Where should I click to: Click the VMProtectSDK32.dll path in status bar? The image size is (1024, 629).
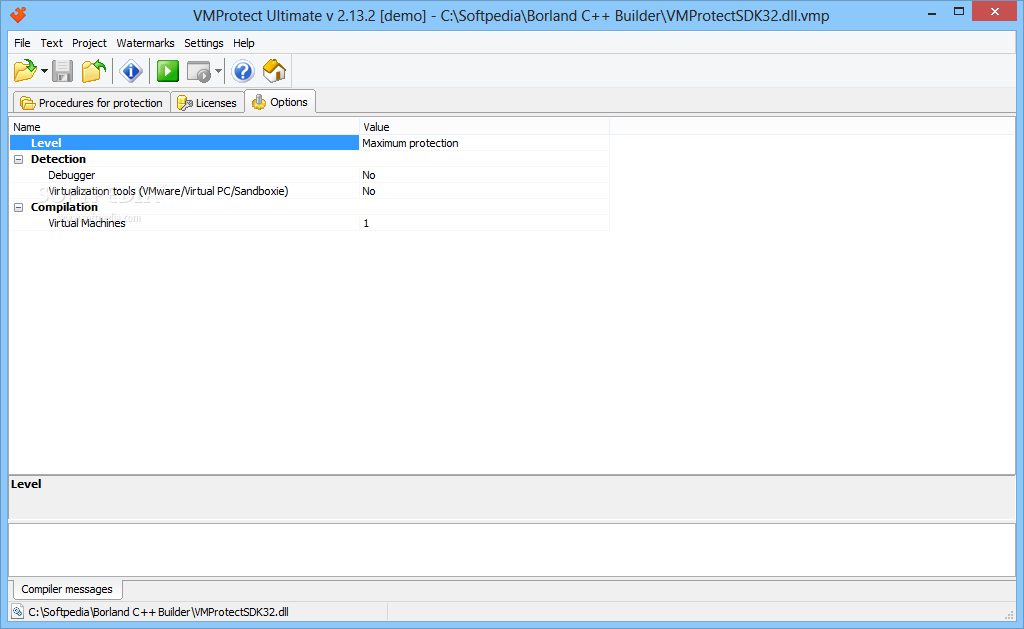tap(159, 612)
